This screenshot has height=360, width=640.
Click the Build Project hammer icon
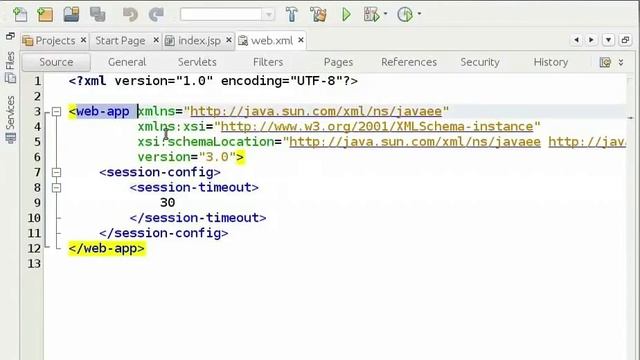(291, 14)
